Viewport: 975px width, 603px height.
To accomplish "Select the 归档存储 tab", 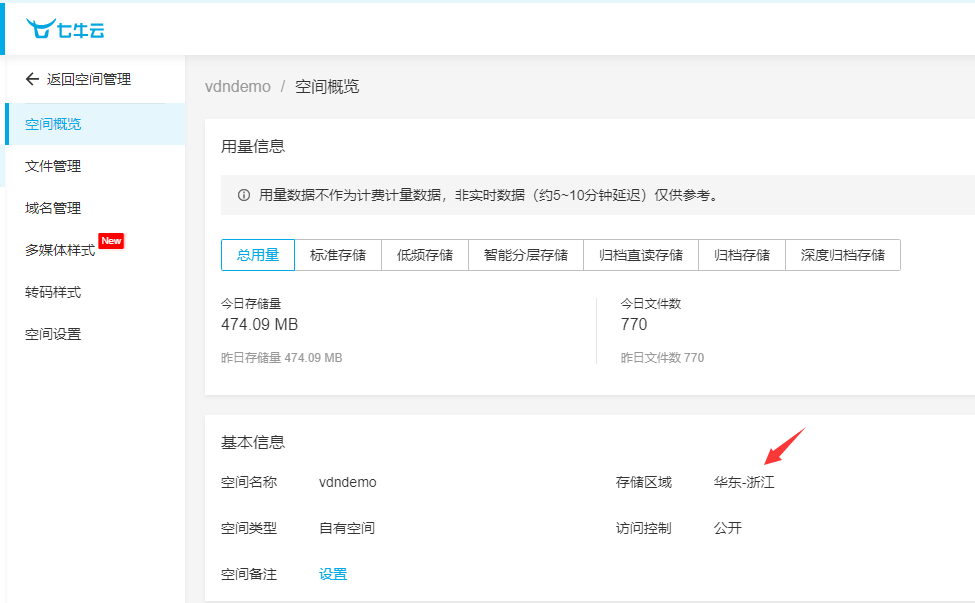I will pyautogui.click(x=742, y=255).
